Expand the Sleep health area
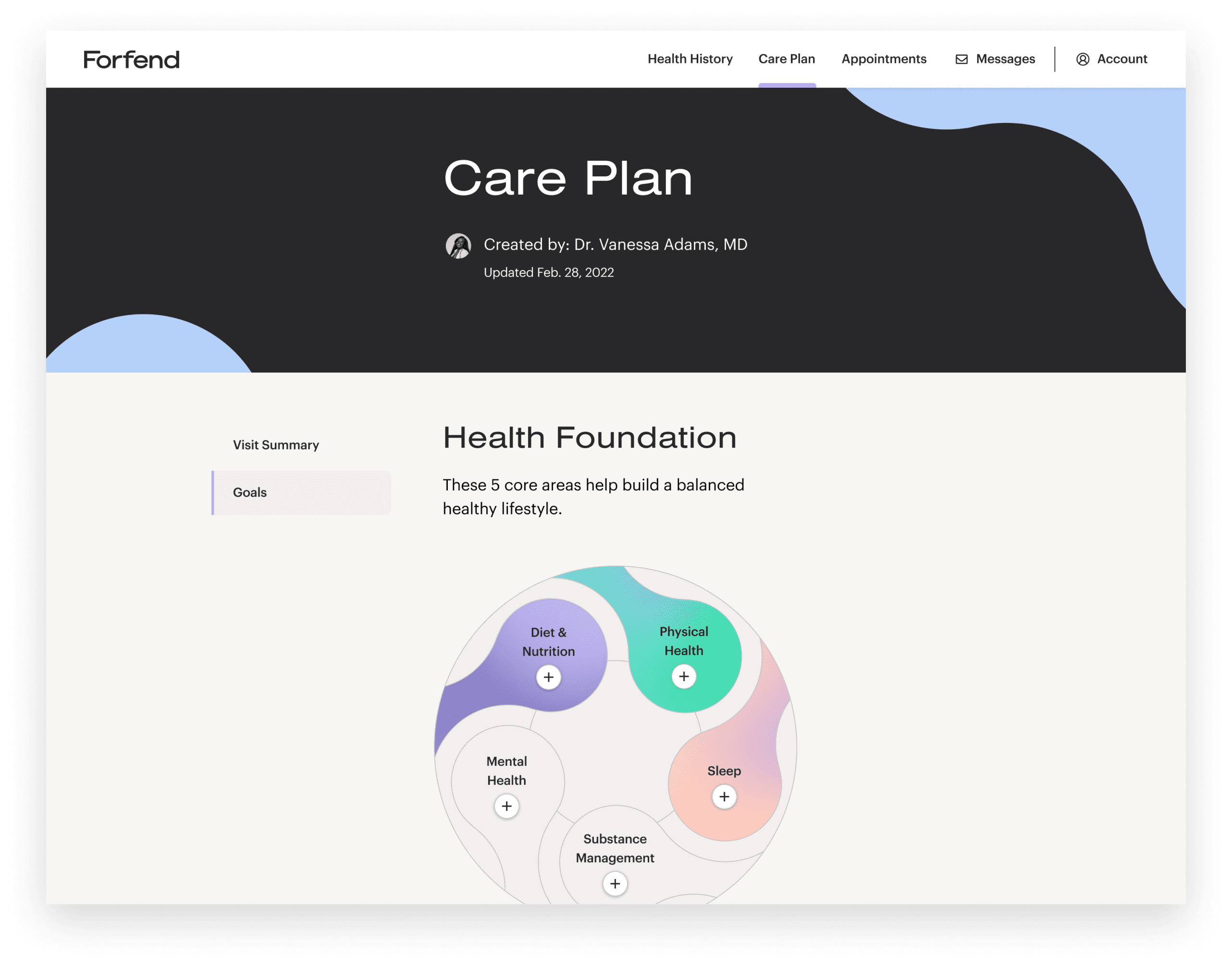This screenshot has width=1232, height=966. [x=725, y=797]
